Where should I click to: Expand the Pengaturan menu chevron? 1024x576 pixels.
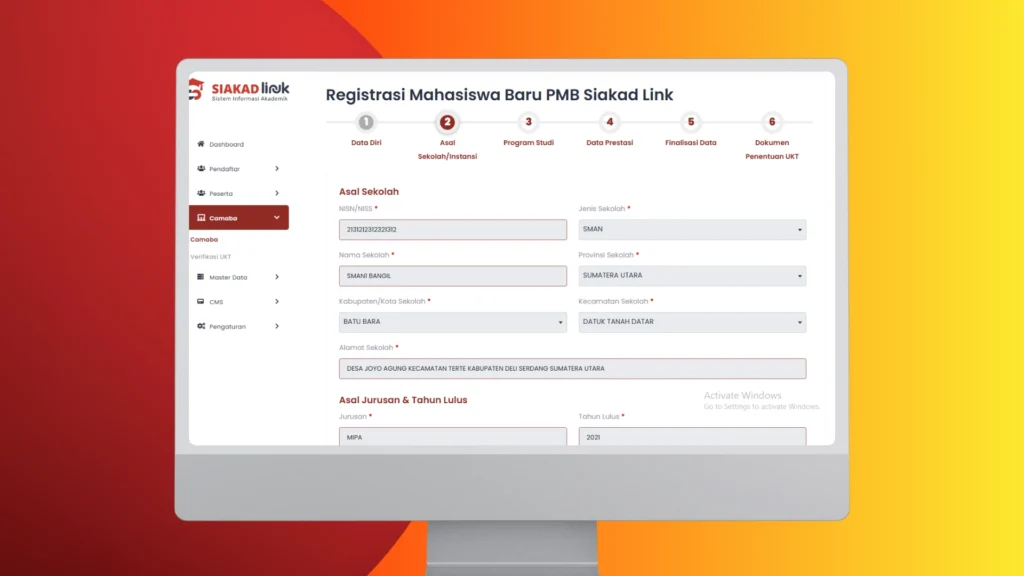click(x=277, y=326)
